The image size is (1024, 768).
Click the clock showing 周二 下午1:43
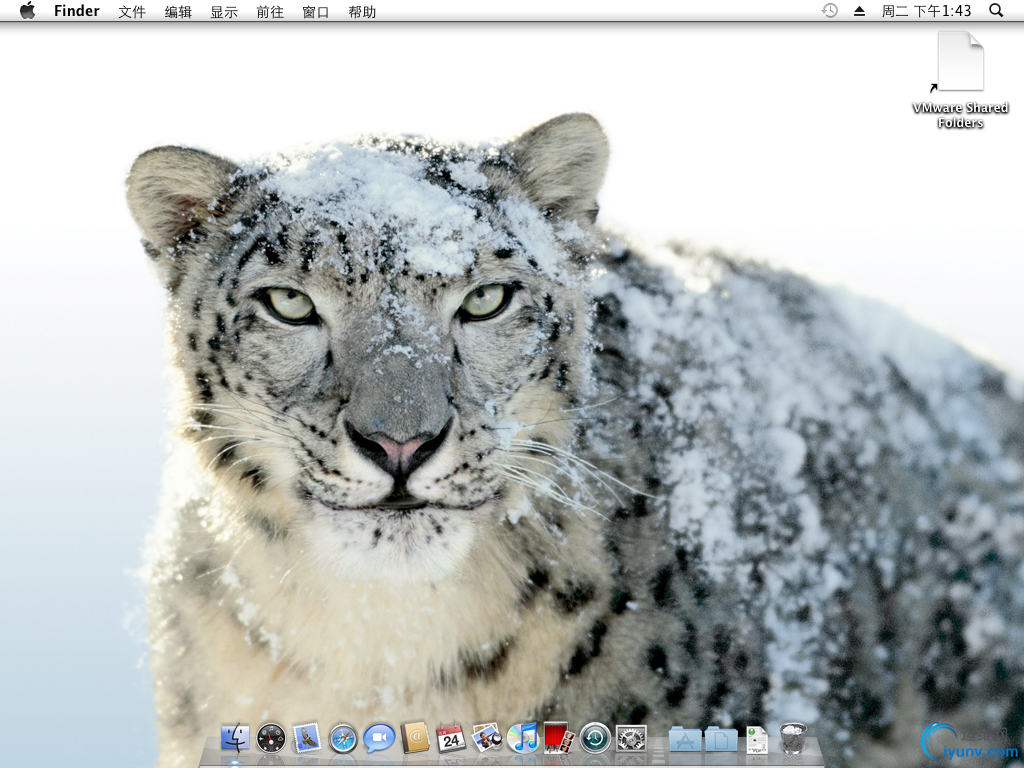[926, 11]
